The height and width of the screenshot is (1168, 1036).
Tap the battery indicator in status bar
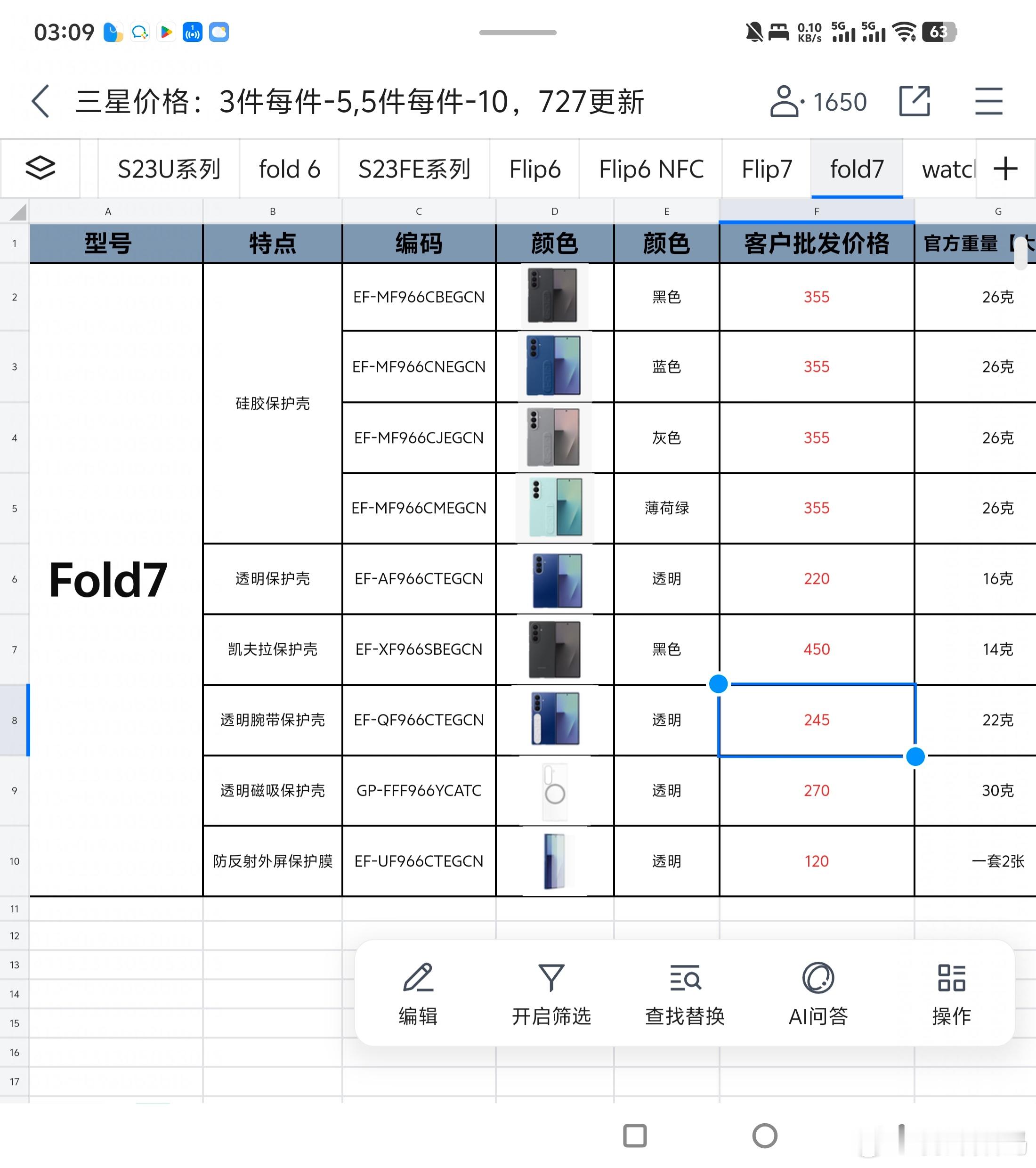click(940, 32)
